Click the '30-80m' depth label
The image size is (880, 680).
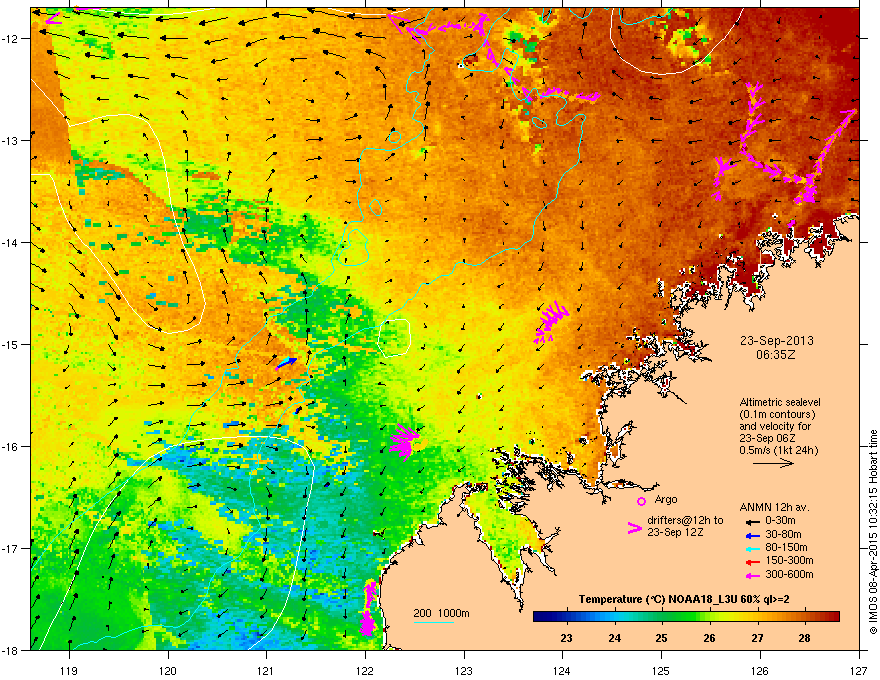point(783,534)
